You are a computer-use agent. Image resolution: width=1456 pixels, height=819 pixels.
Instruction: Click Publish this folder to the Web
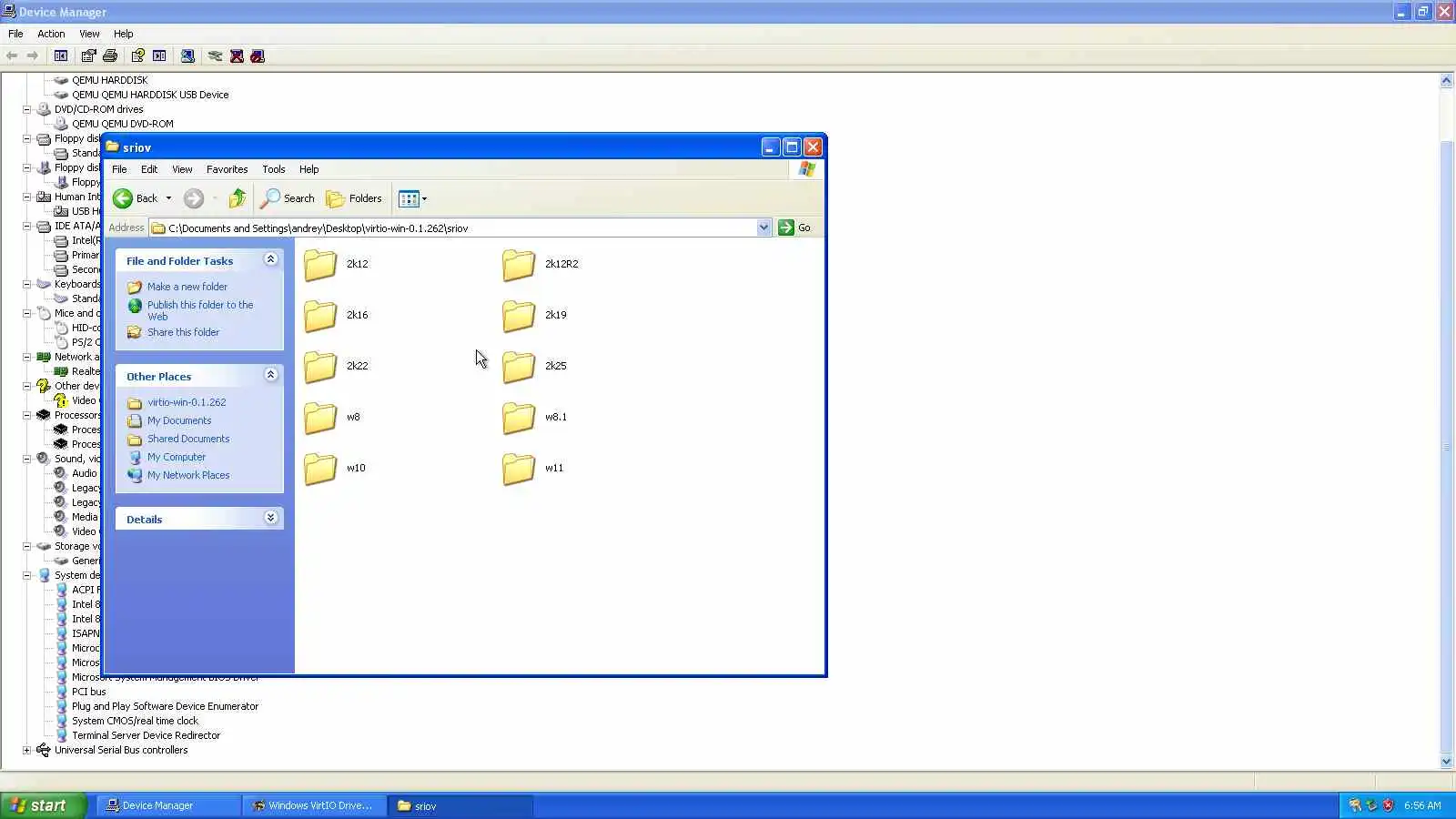coord(200,310)
